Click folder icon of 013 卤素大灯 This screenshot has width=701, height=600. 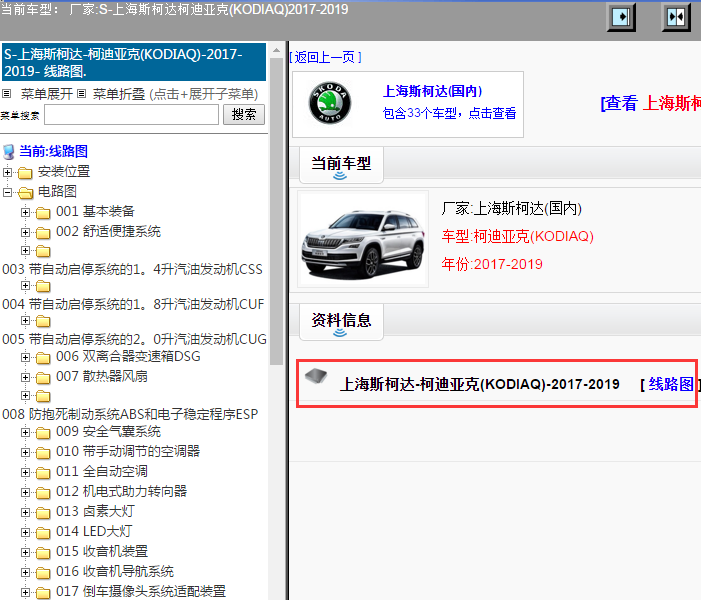(43, 513)
